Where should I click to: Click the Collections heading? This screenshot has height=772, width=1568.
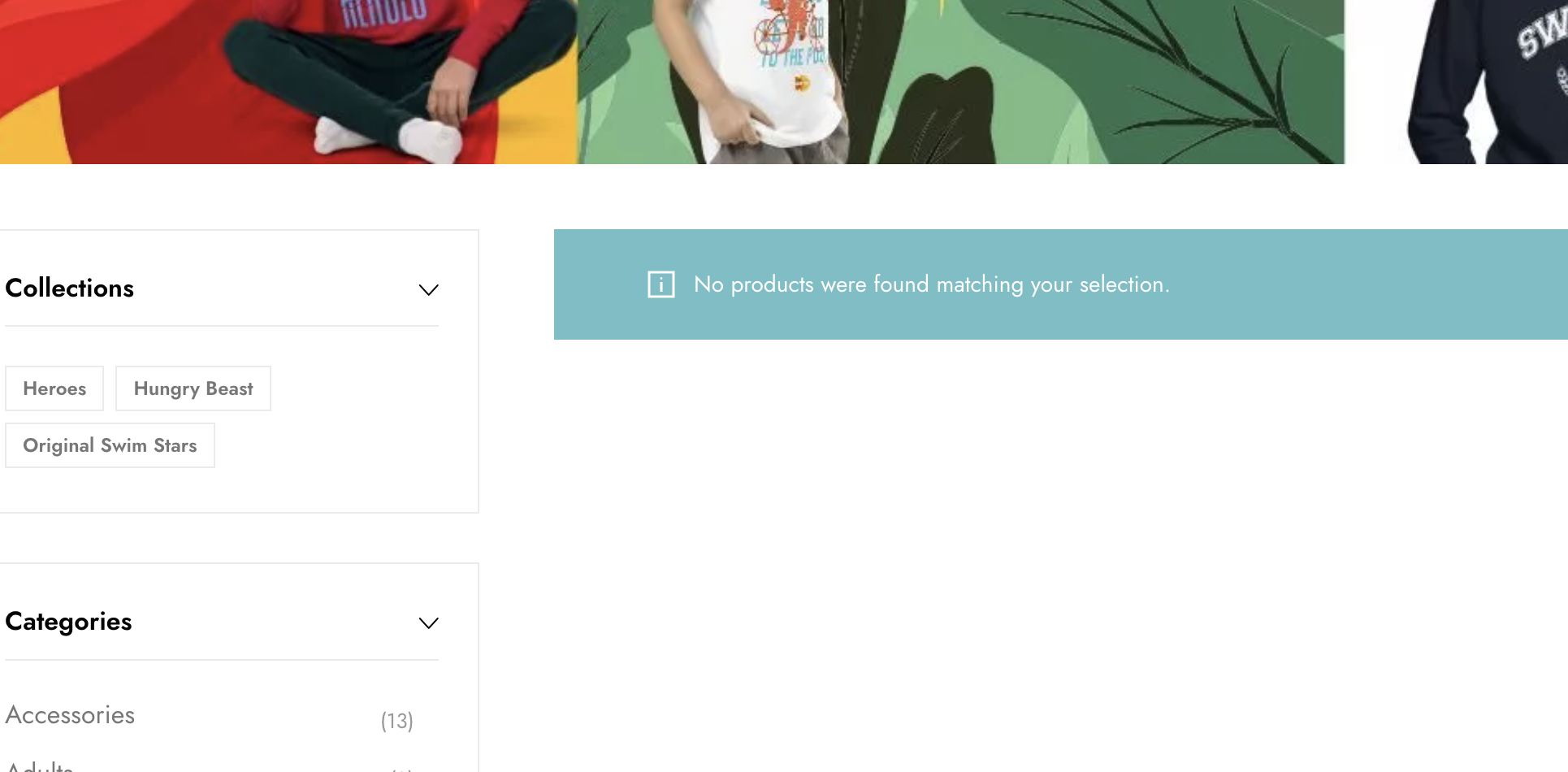click(x=70, y=288)
